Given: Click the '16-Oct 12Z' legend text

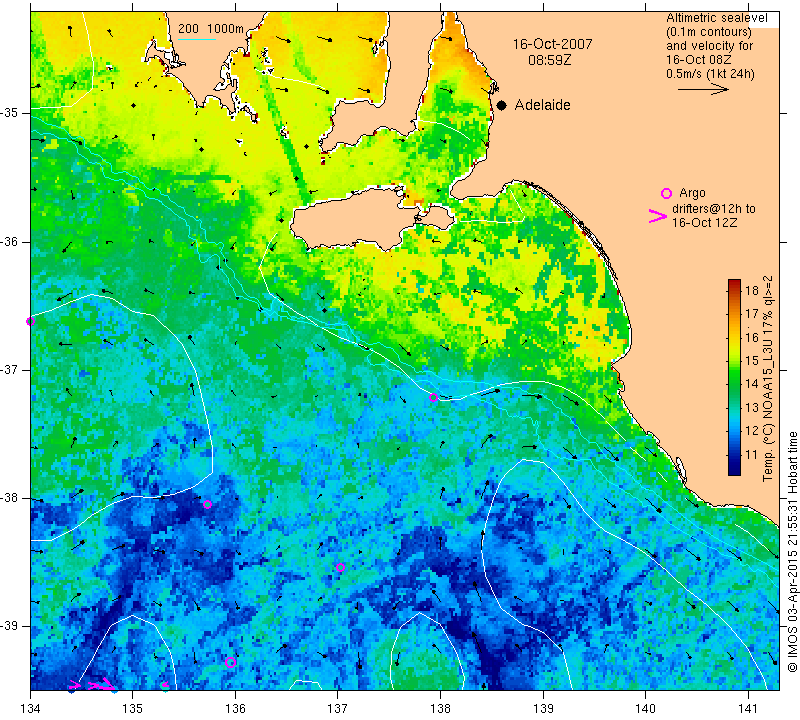Looking at the screenshot, I should [x=704, y=222].
